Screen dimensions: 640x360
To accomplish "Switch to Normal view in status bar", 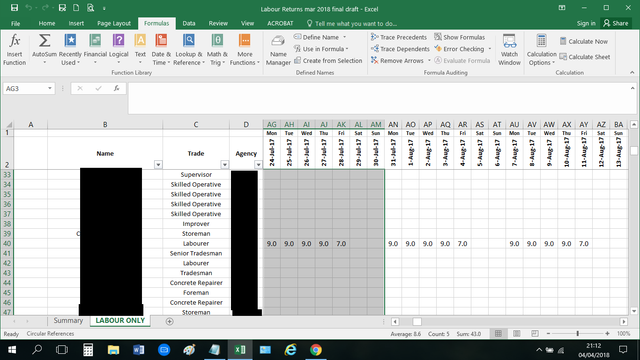I will pyautogui.click(x=498, y=333).
